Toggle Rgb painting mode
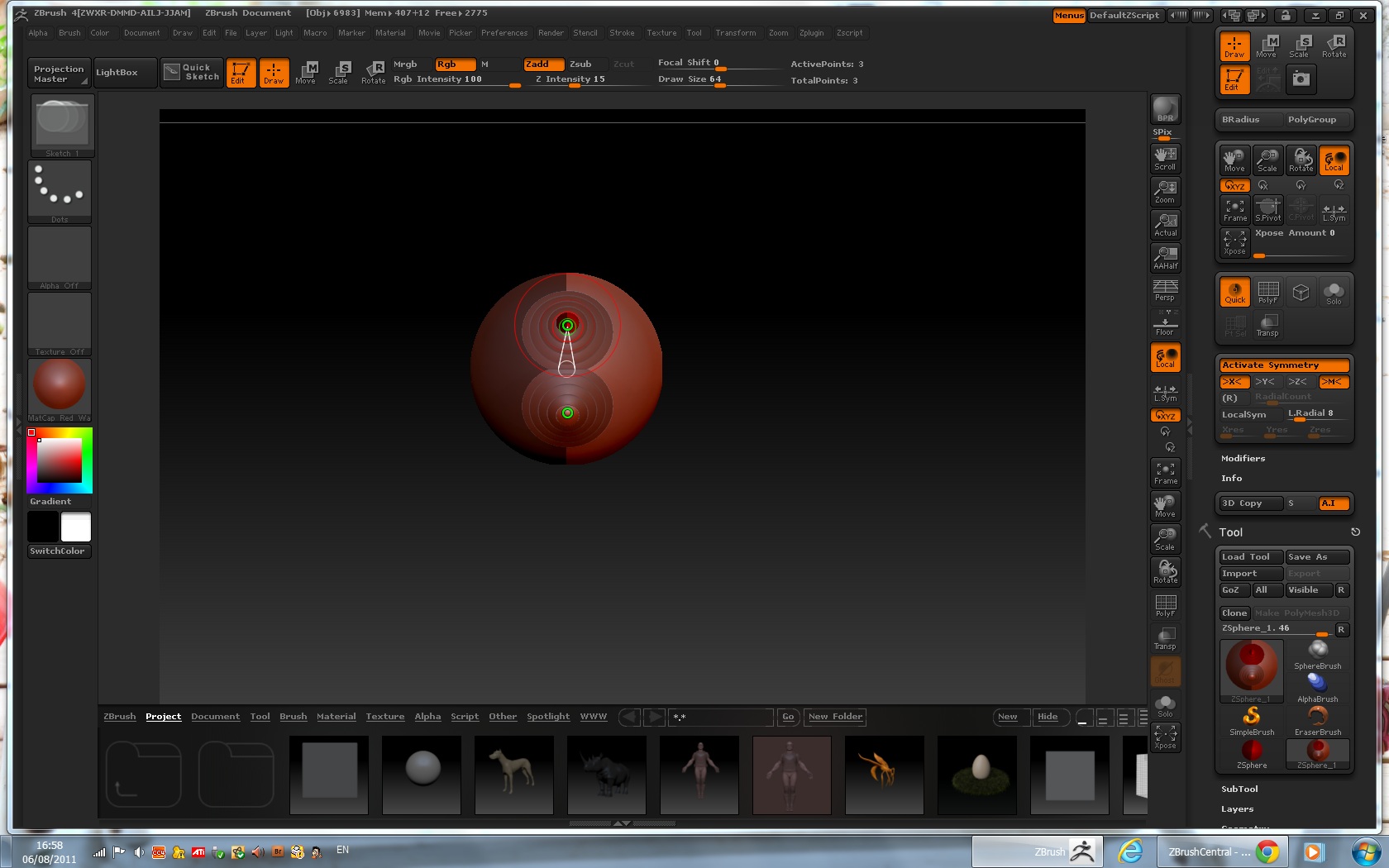Image resolution: width=1389 pixels, height=868 pixels. (456, 64)
